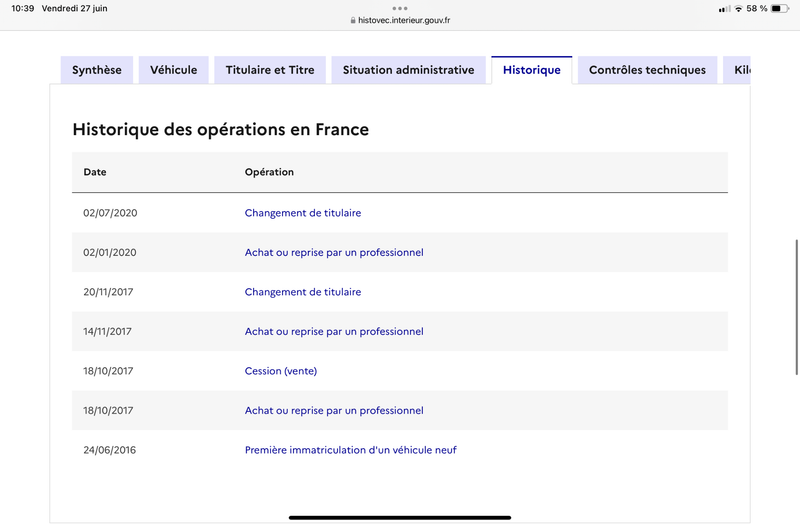The width and height of the screenshot is (800, 525).
Task: Tap the three-dot multitasking icon at top
Action: pos(400,8)
